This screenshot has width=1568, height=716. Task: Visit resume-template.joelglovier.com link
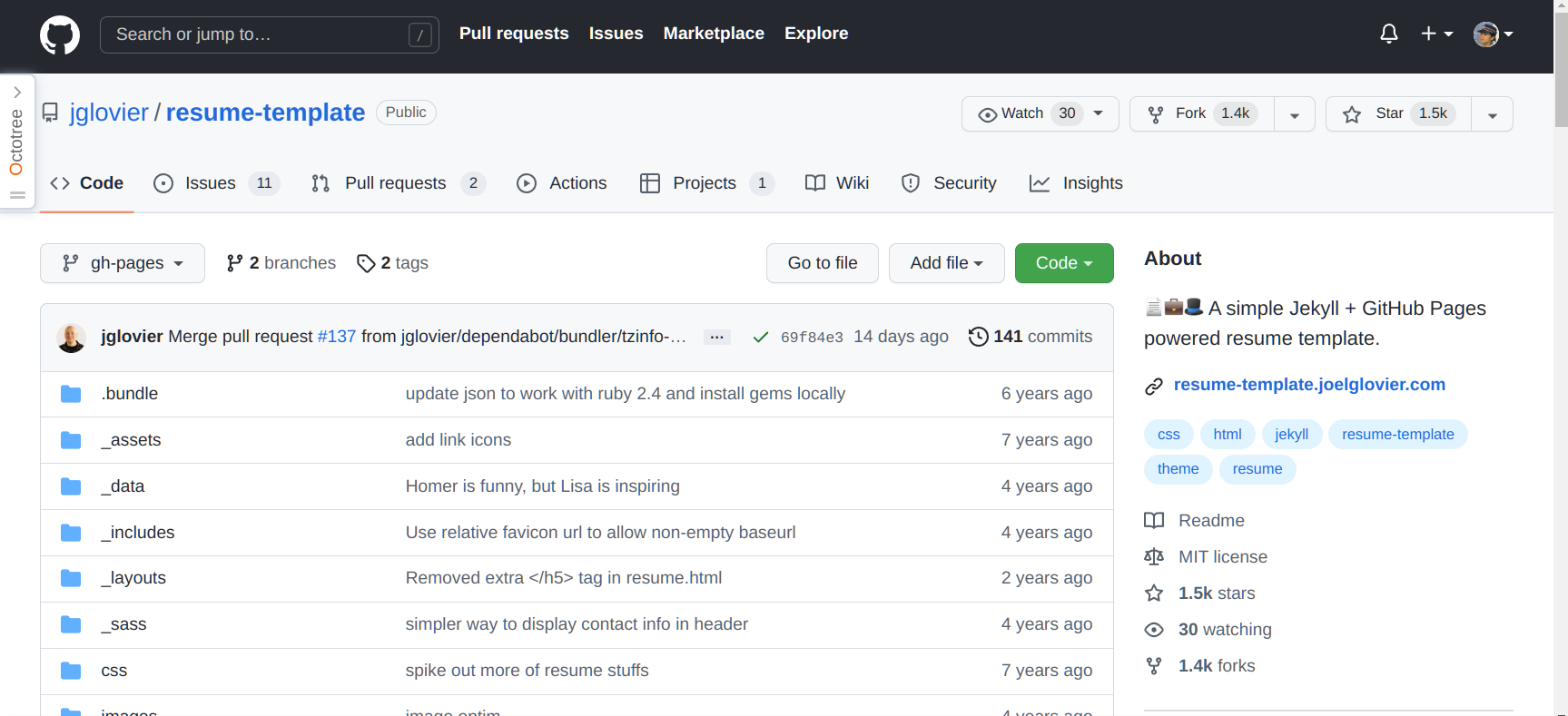click(1309, 385)
